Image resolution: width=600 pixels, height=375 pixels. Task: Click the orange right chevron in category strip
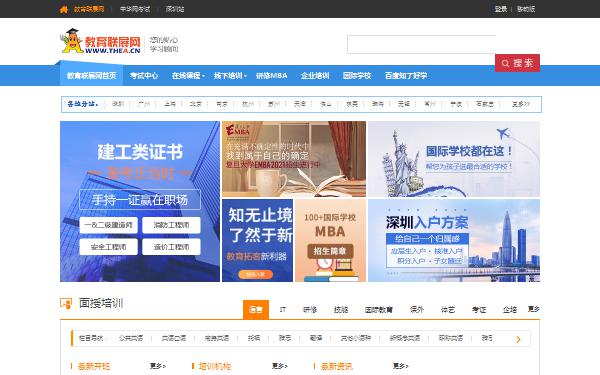518,339
